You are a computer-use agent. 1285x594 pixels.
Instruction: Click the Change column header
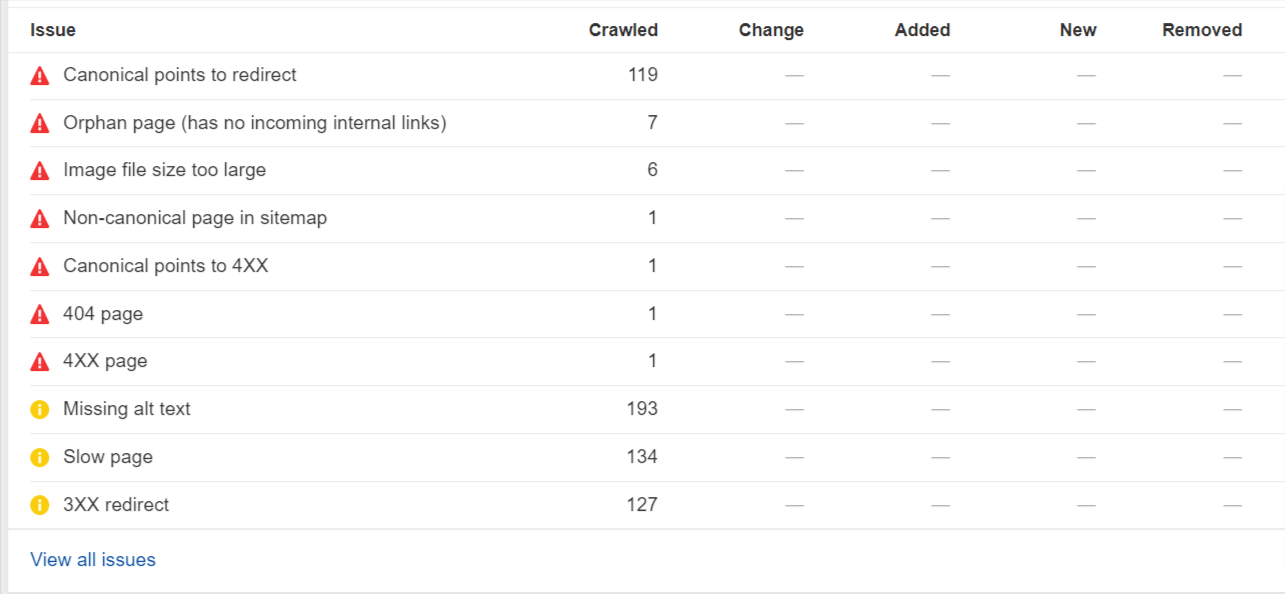(x=771, y=30)
